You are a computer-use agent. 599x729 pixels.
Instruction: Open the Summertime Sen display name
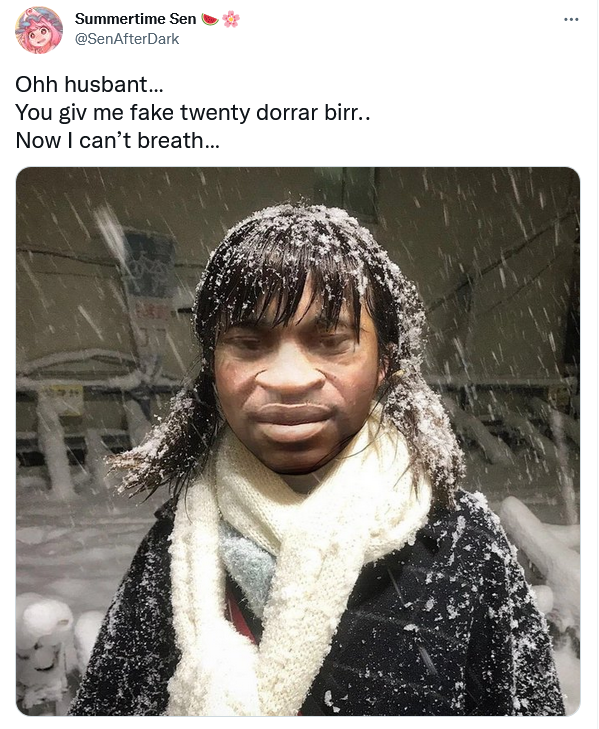tap(135, 19)
